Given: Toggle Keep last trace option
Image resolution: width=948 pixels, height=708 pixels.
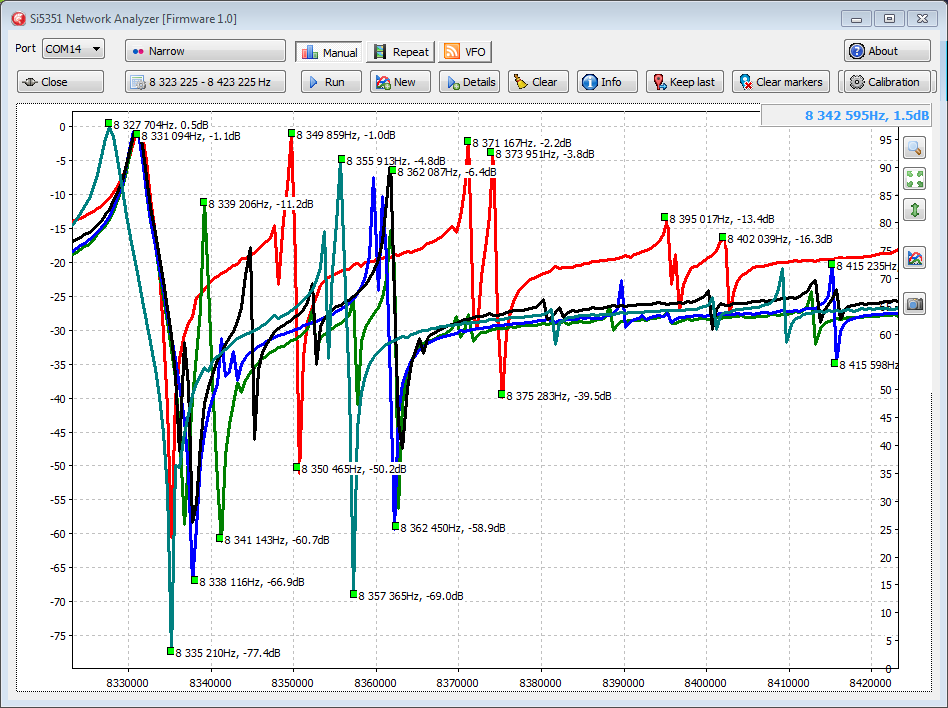Looking at the screenshot, I should click(683, 82).
